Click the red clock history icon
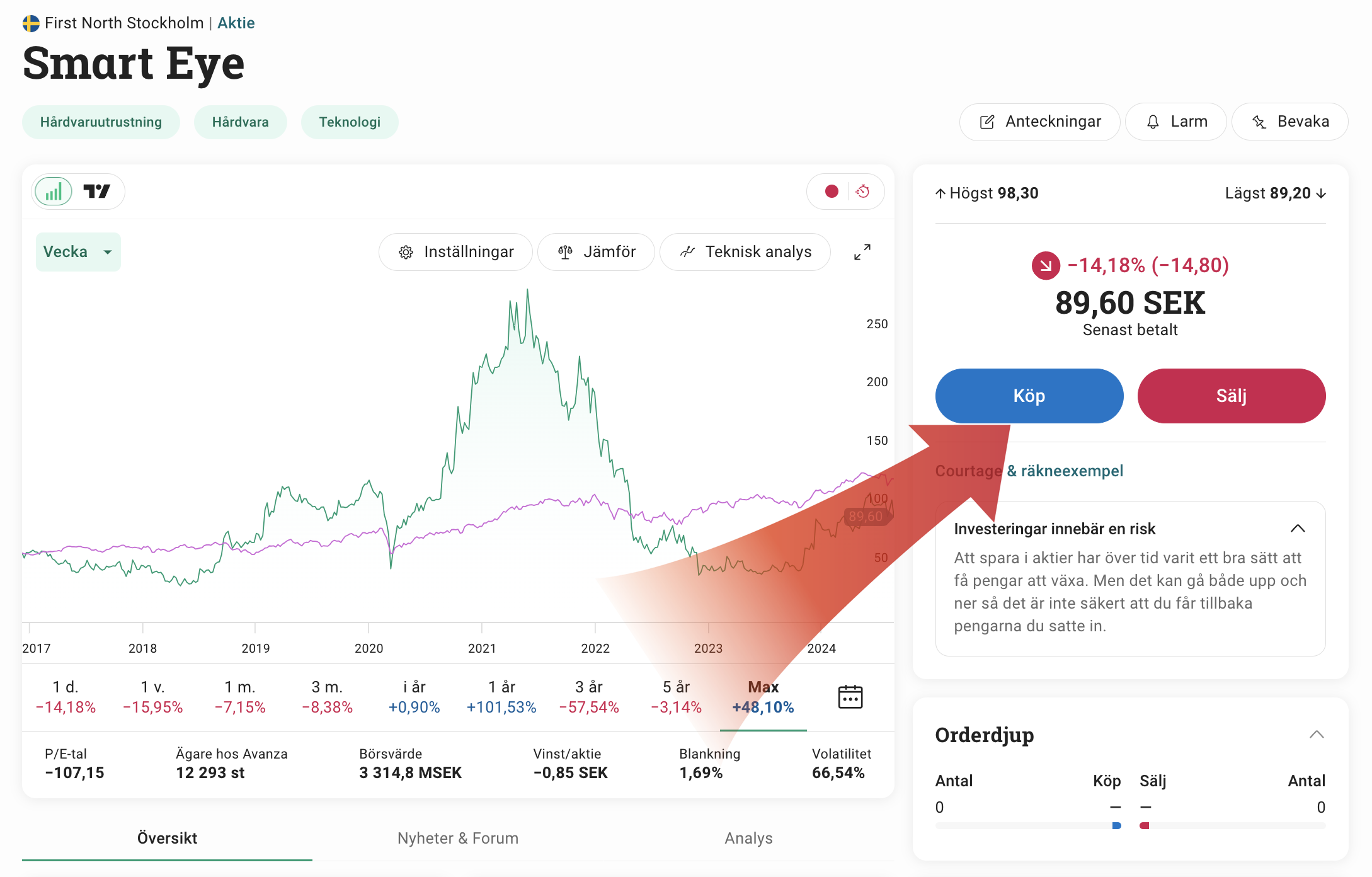This screenshot has height=877, width=1372. tap(863, 192)
